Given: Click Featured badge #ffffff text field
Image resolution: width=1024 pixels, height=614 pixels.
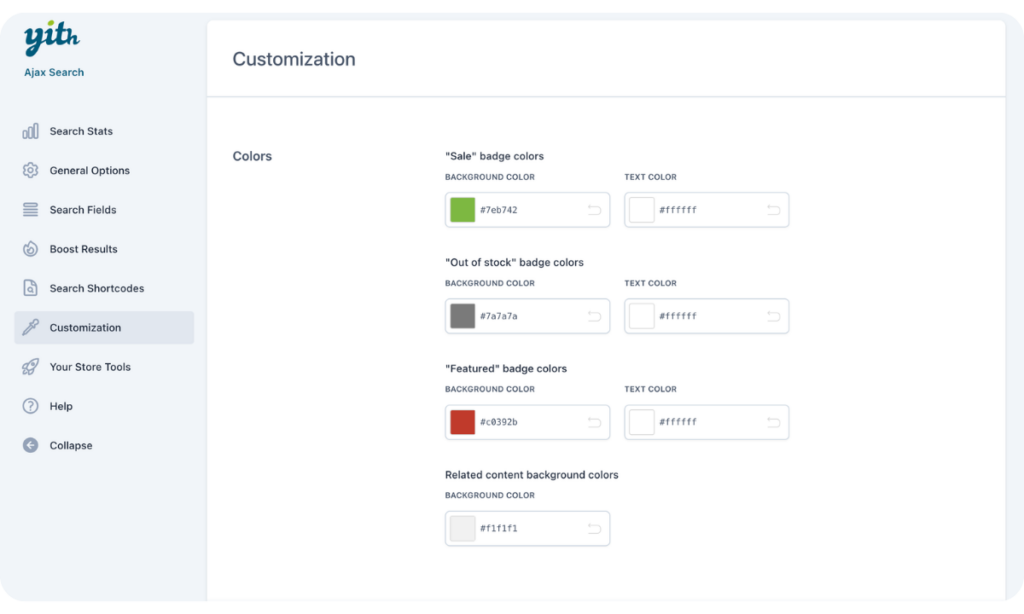Looking at the screenshot, I should click(x=707, y=422).
